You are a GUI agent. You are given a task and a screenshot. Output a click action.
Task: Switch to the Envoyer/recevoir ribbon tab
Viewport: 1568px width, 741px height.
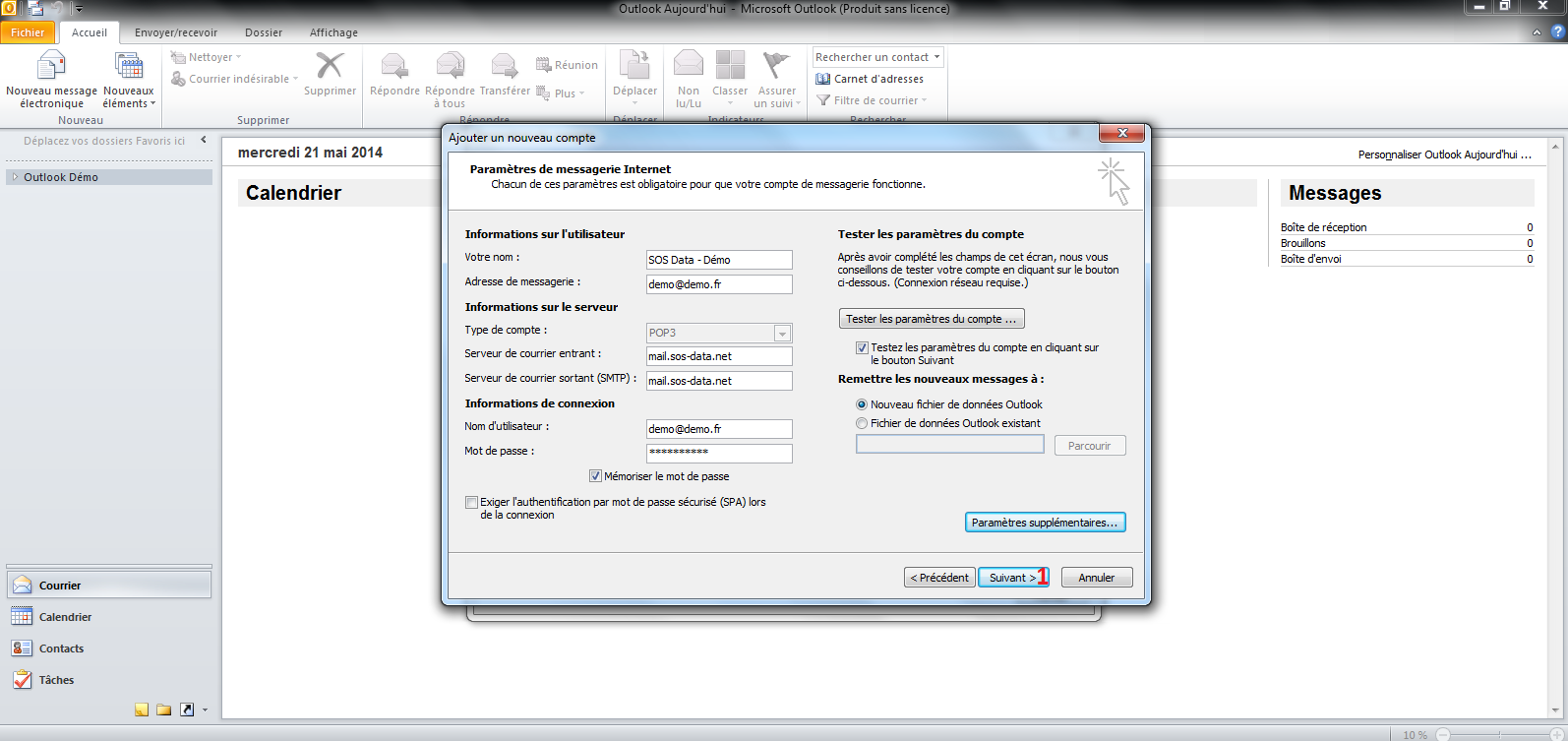point(176,32)
